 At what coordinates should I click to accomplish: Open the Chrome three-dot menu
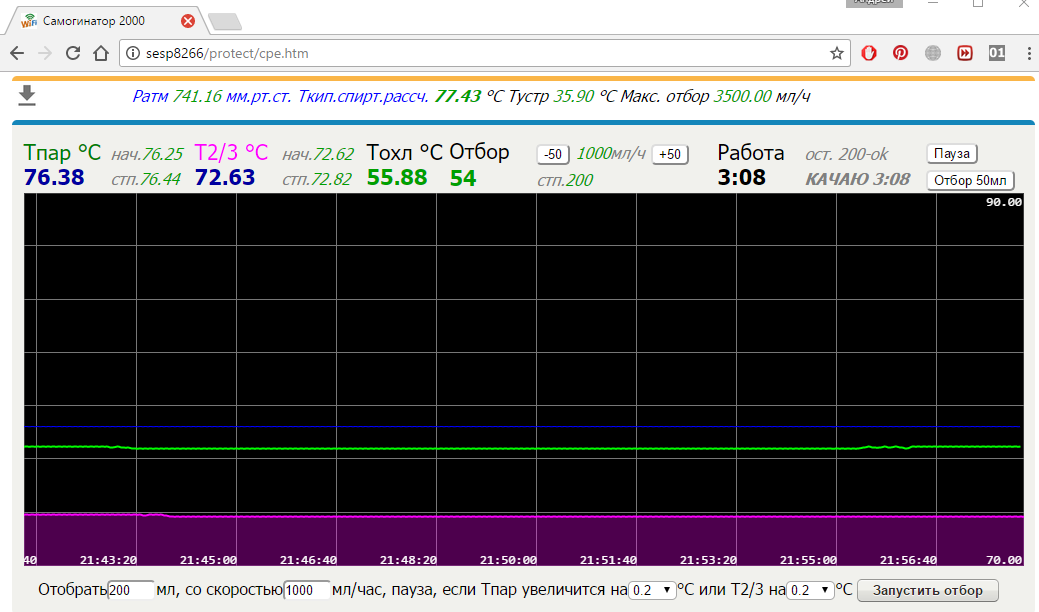click(x=1028, y=54)
